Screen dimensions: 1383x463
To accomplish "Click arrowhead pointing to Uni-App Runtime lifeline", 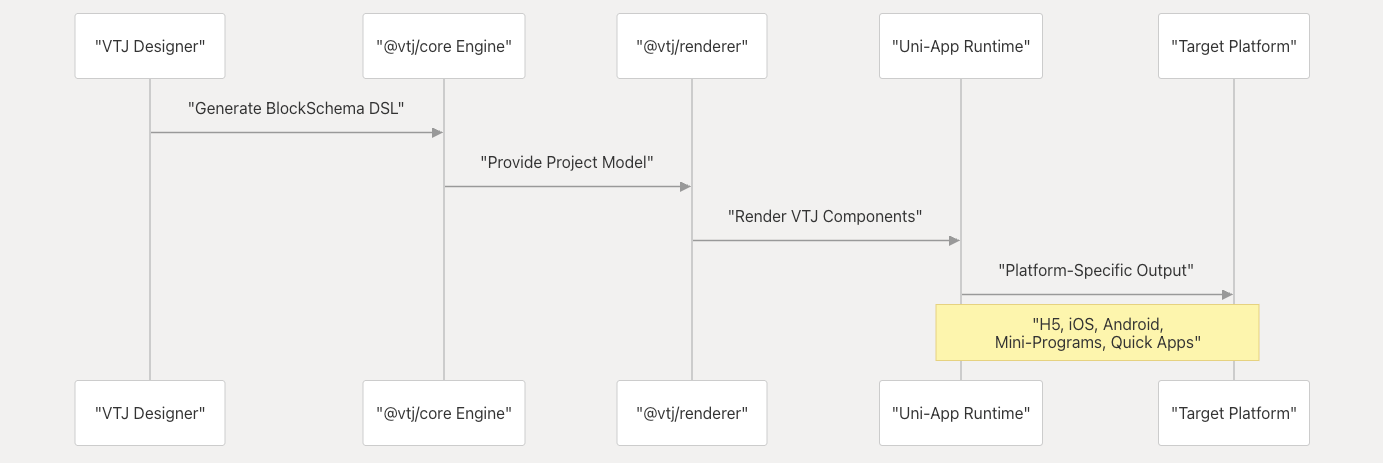I will click(954, 240).
